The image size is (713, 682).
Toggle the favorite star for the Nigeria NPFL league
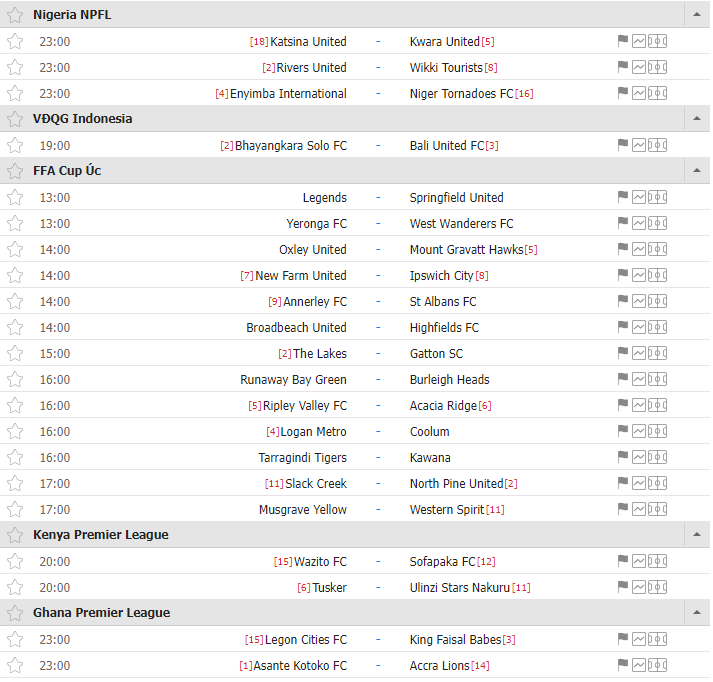click(15, 15)
